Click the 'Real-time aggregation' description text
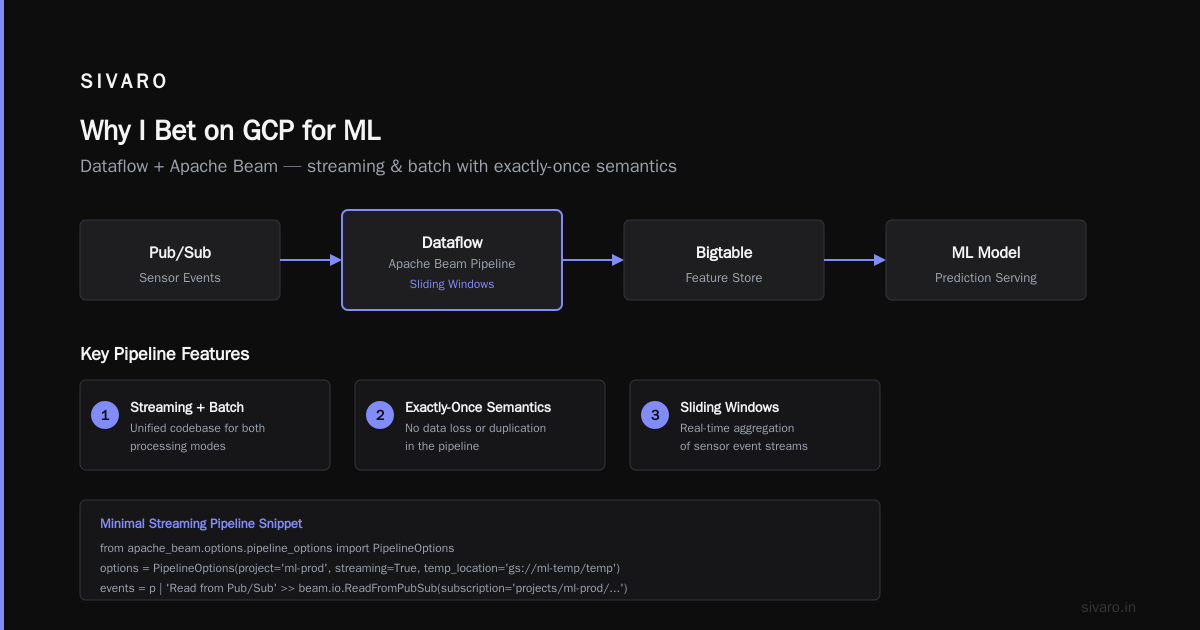Screen dimensions: 1200x630 tap(738, 428)
